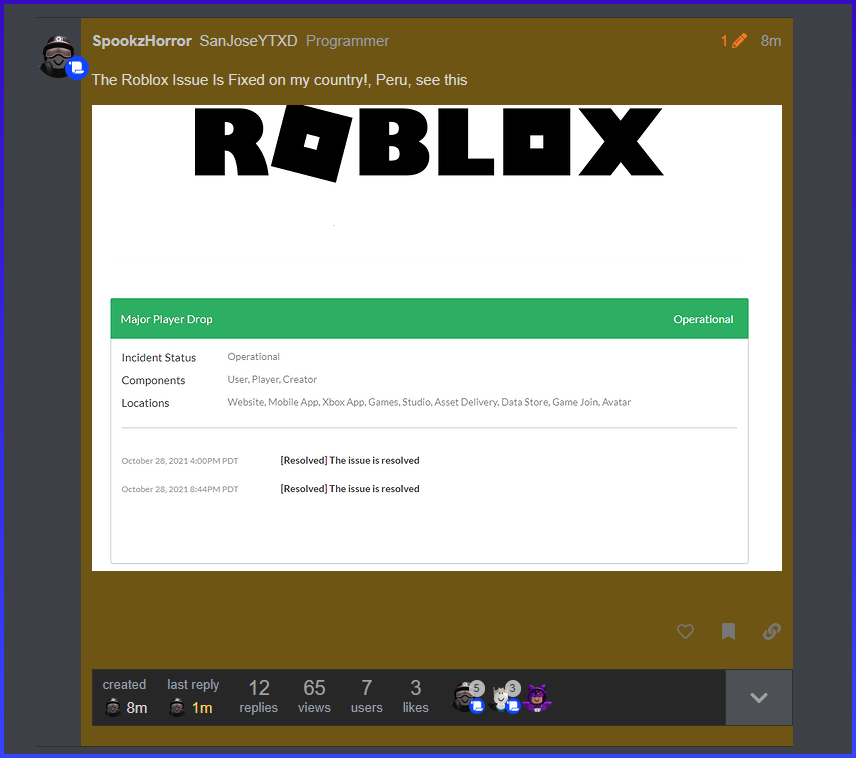Click the Roblox logo in the image
Image resolution: width=856 pixels, height=758 pixels.
pyautogui.click(x=429, y=143)
